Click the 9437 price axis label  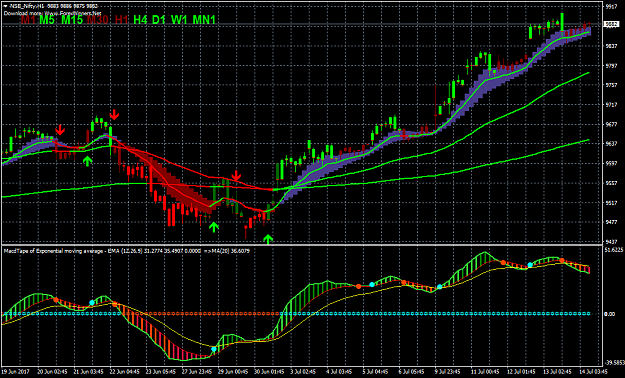coord(611,242)
